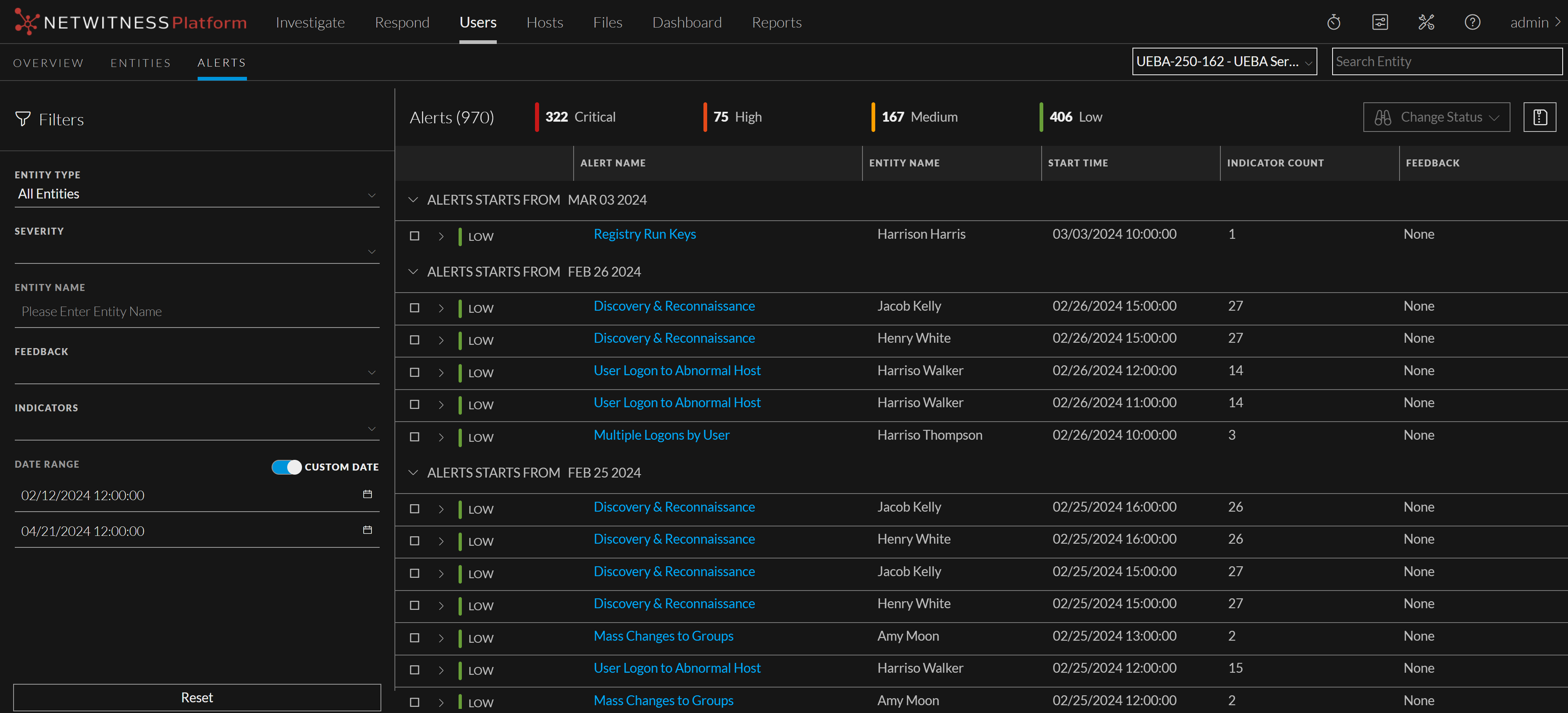This screenshot has height=713, width=1568.
Task: Check the Registry Run Keys alert checkbox
Action: pos(415,236)
